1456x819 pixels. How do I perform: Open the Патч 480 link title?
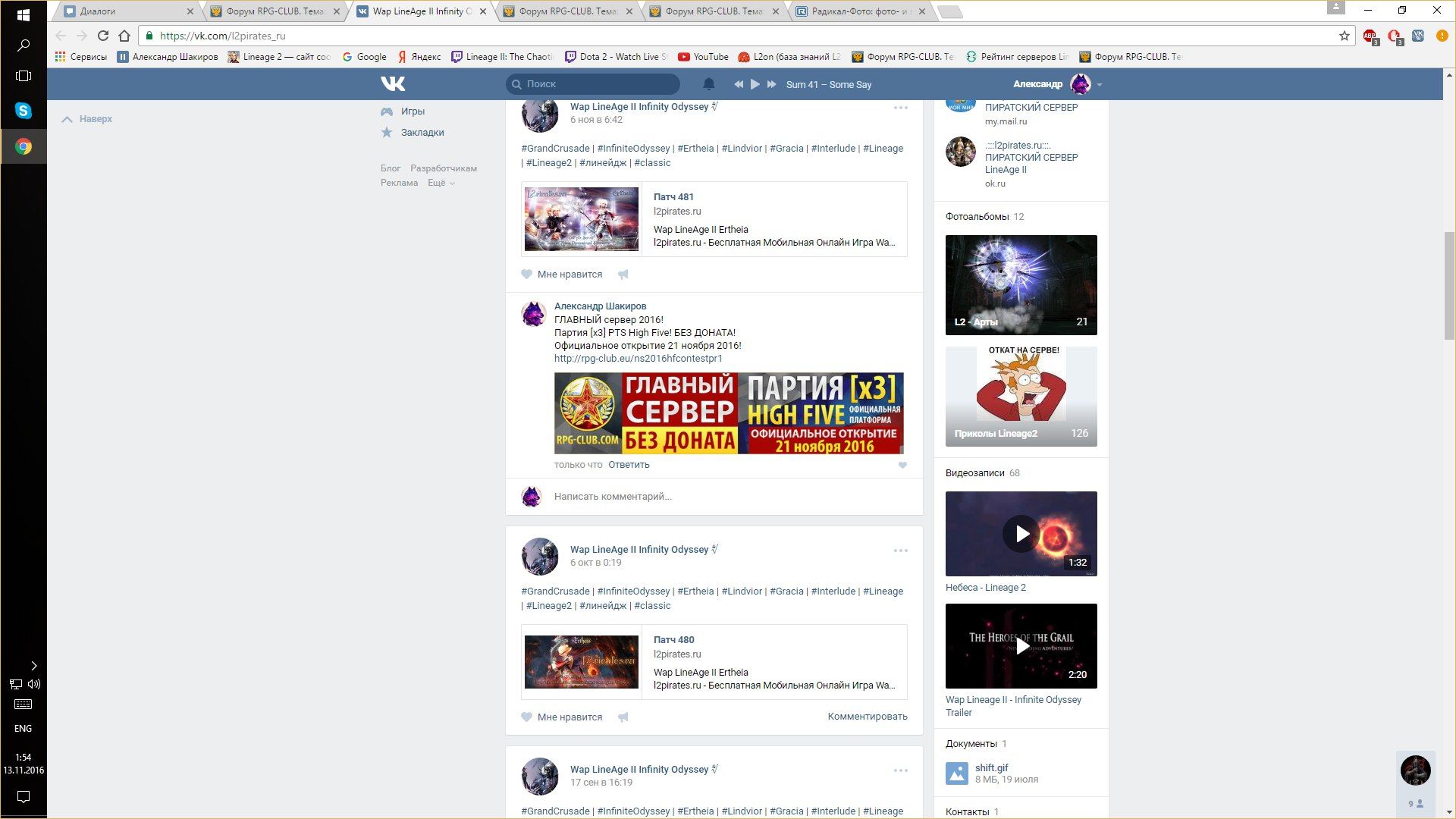point(673,640)
